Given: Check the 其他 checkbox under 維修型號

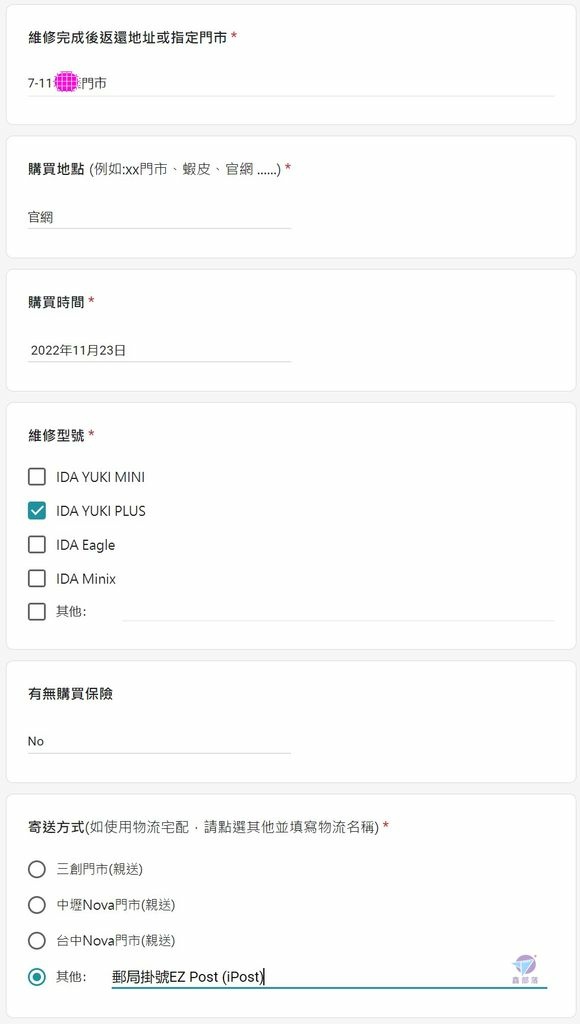Looking at the screenshot, I should click(37, 612).
